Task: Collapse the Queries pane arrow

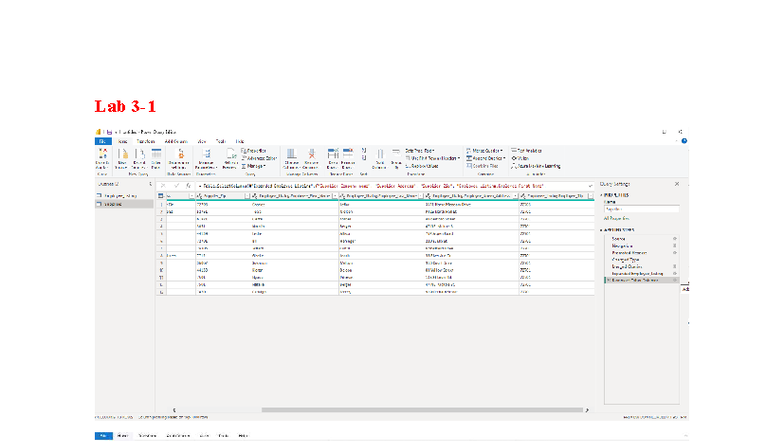Action: click(x=150, y=184)
